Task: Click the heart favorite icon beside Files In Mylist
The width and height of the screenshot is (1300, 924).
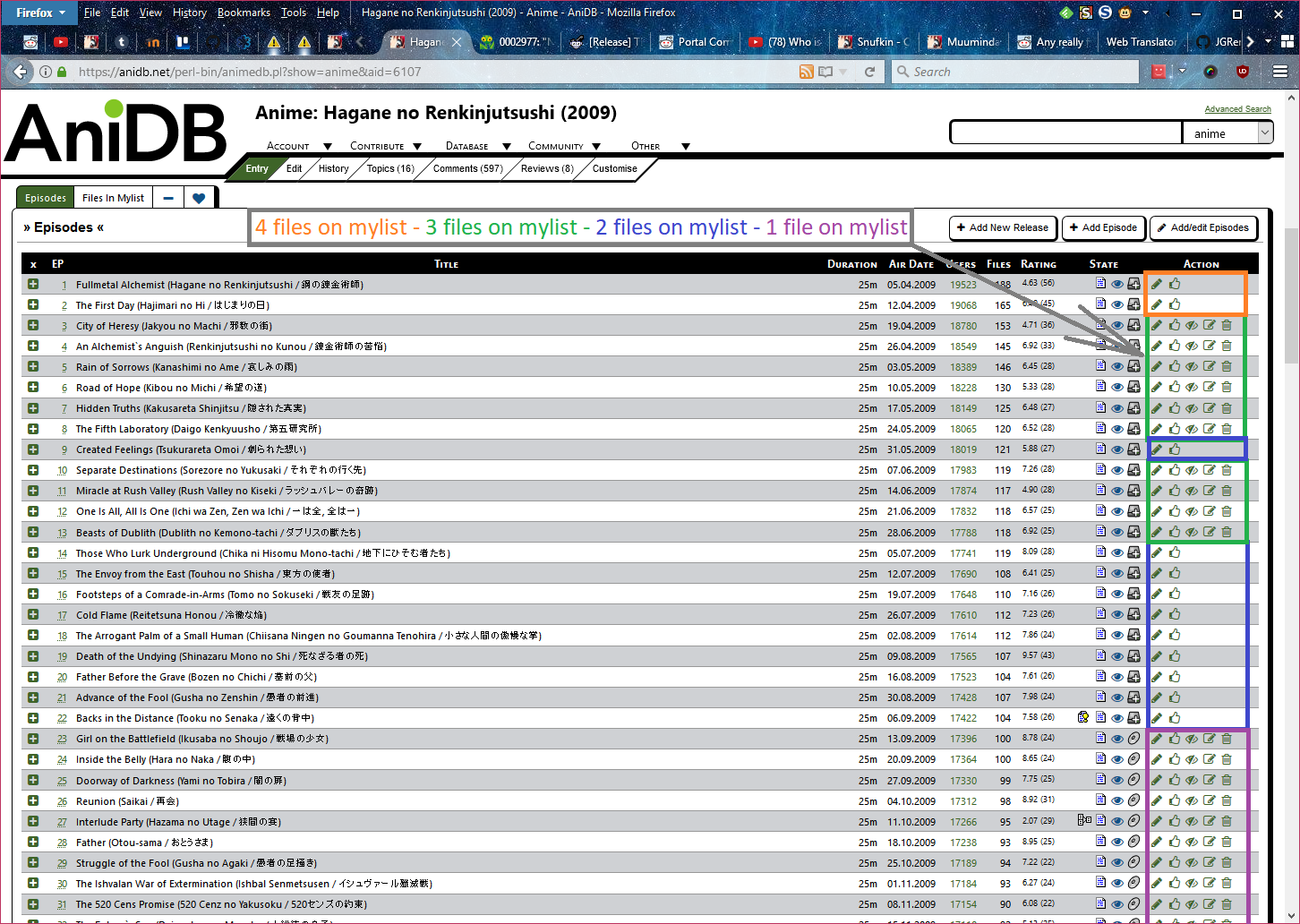Action: [199, 198]
